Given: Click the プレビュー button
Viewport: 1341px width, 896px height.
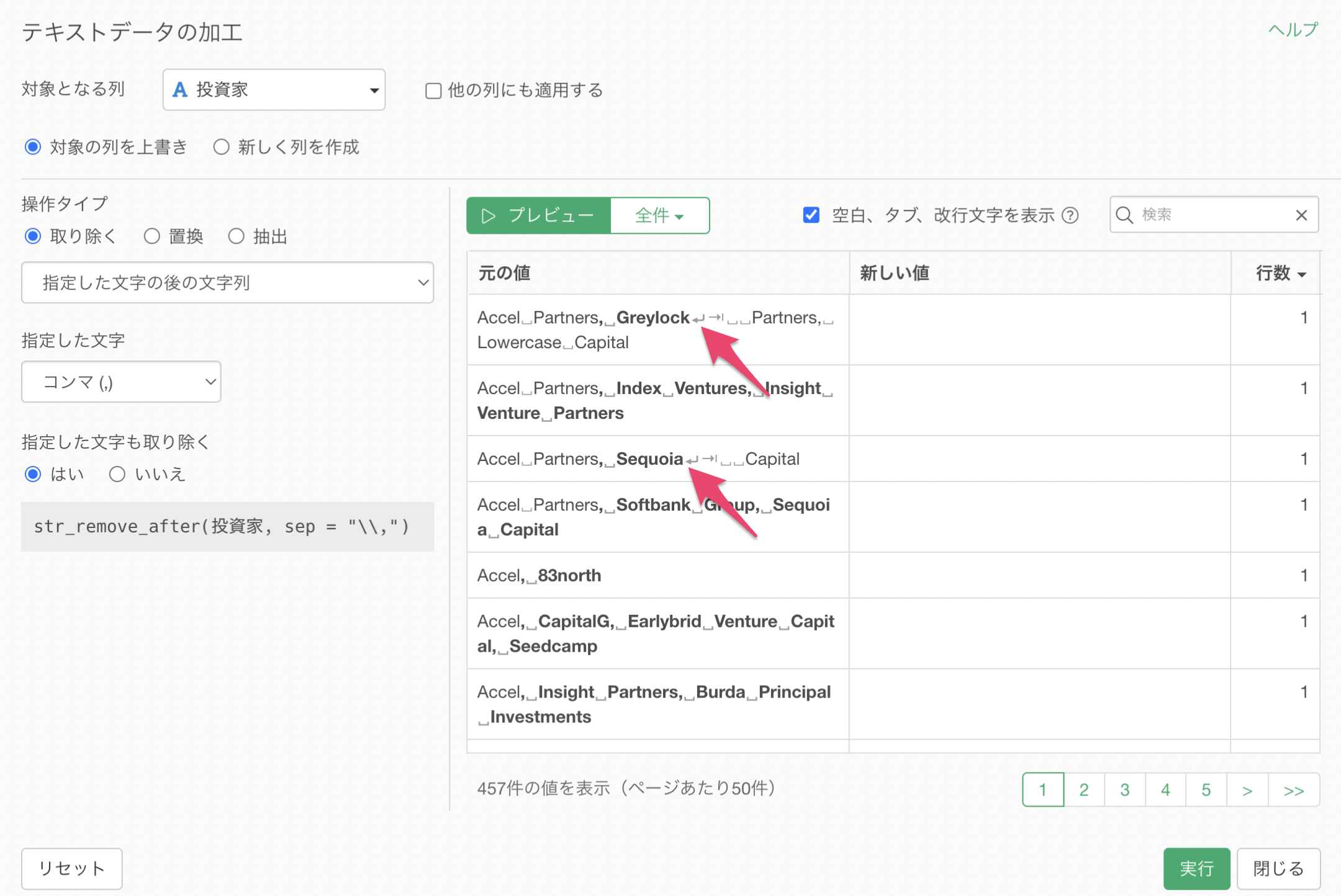Looking at the screenshot, I should click(539, 215).
